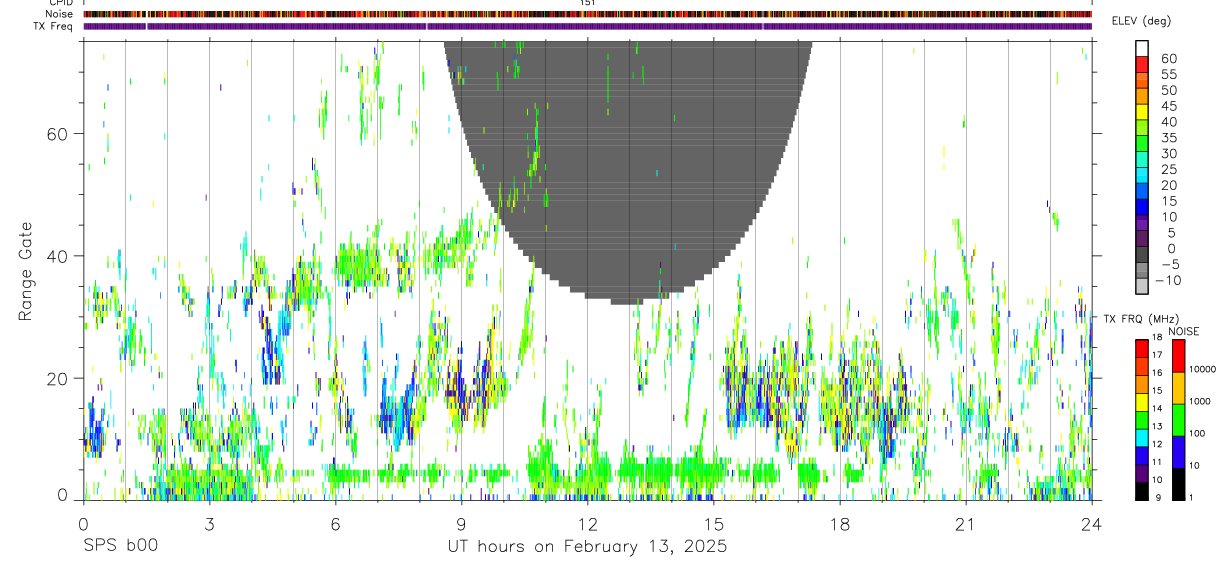Click the x-axis tick label '9'
This screenshot has height=567, width=1228.
point(461,523)
